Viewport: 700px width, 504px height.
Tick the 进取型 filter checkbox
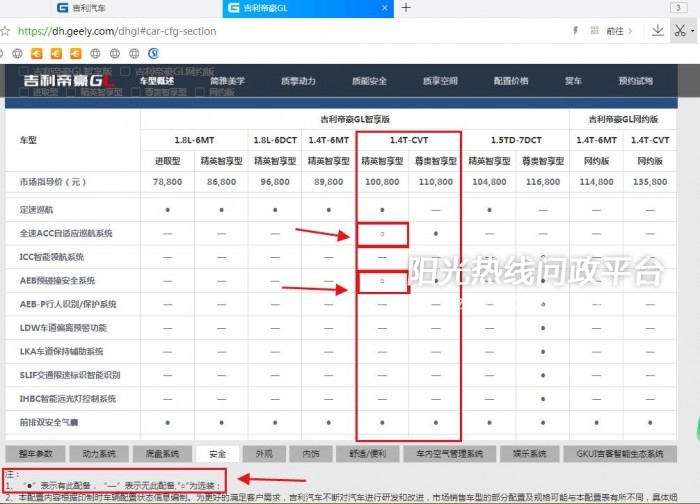pyautogui.click(x=24, y=91)
